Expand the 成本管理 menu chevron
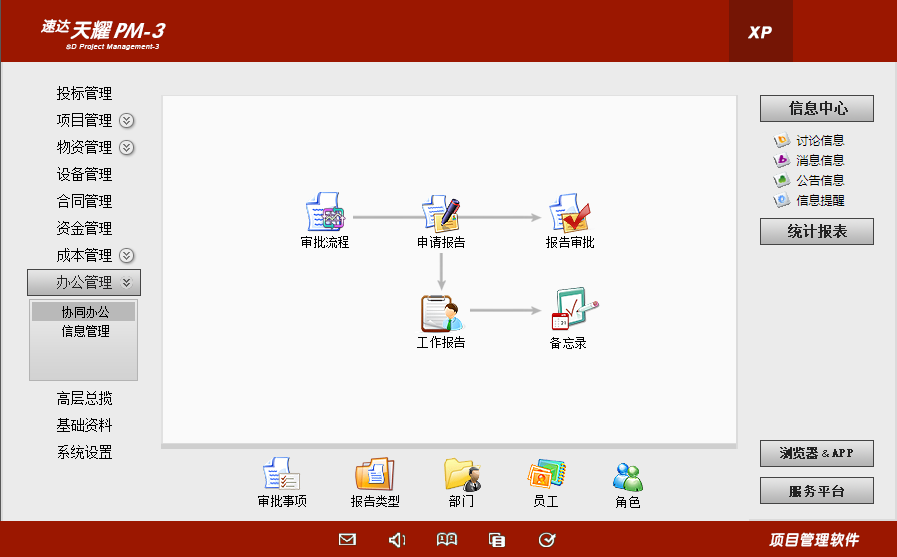Viewport: 897px width, 557px height. [127, 256]
